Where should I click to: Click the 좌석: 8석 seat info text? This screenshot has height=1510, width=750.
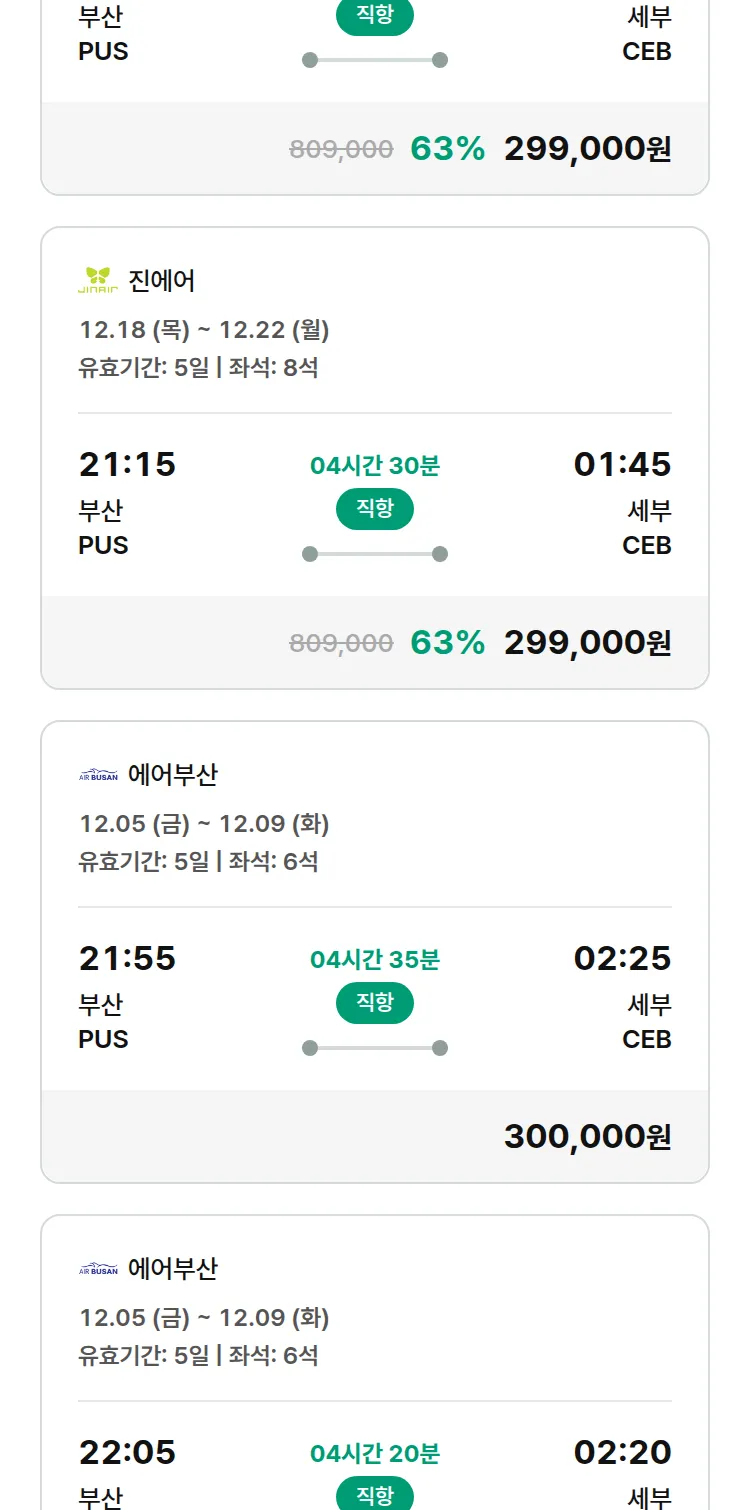click(x=273, y=368)
